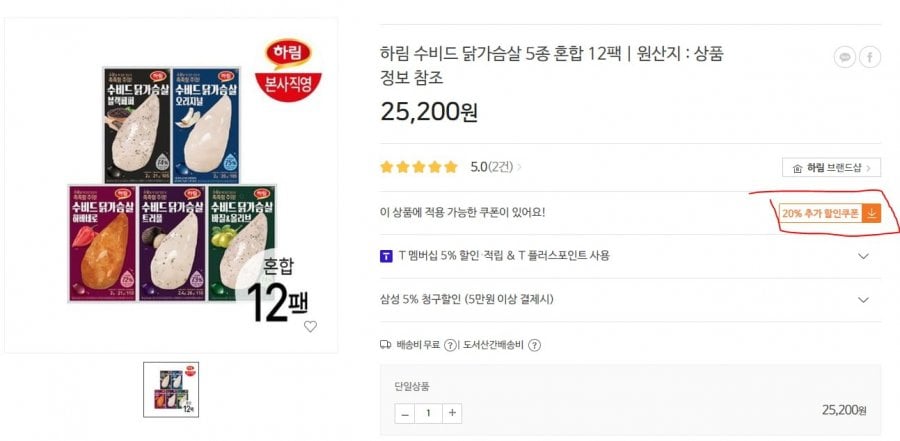Click help icon next to 배송비 무료
Screen dimensions: 900x441
coord(451,345)
